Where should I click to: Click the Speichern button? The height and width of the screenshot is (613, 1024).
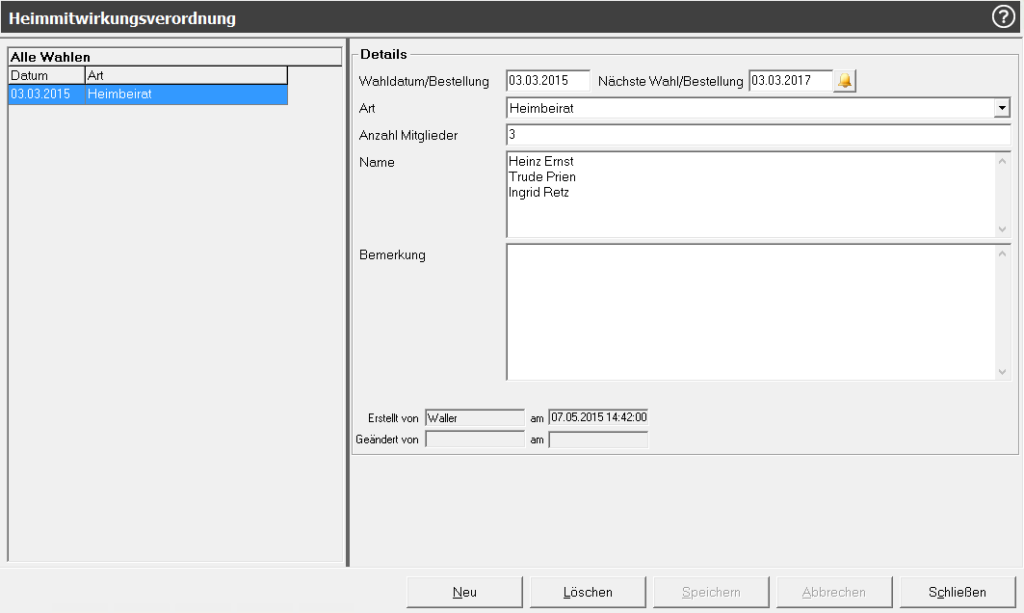click(711, 592)
